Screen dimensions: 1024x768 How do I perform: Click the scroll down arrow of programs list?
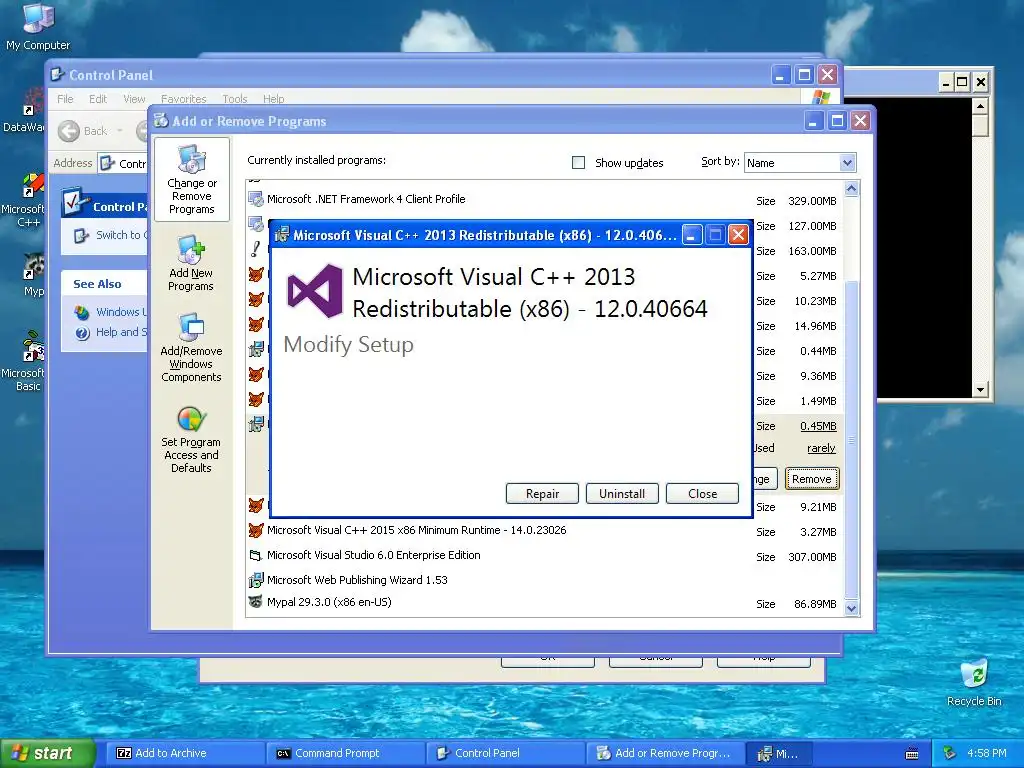[852, 608]
